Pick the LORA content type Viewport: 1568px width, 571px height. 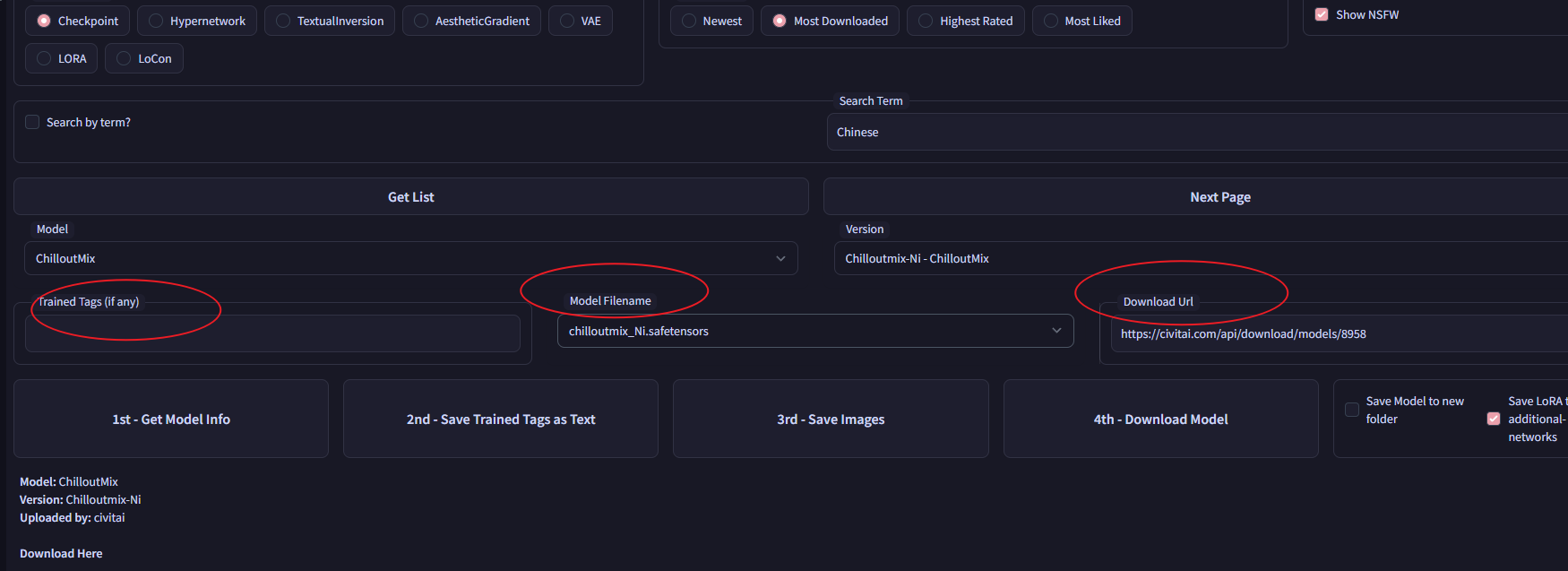[44, 58]
